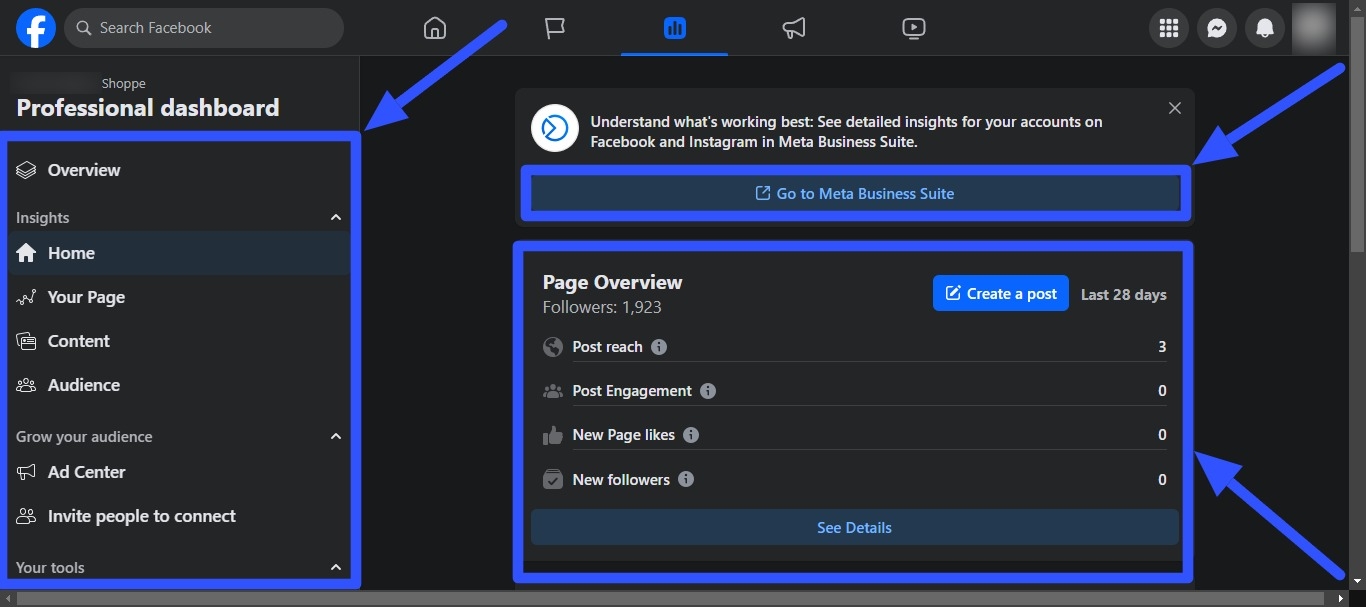Viewport: 1366px width, 607px height.
Task: Collapse the Your tools section
Action: point(336,567)
